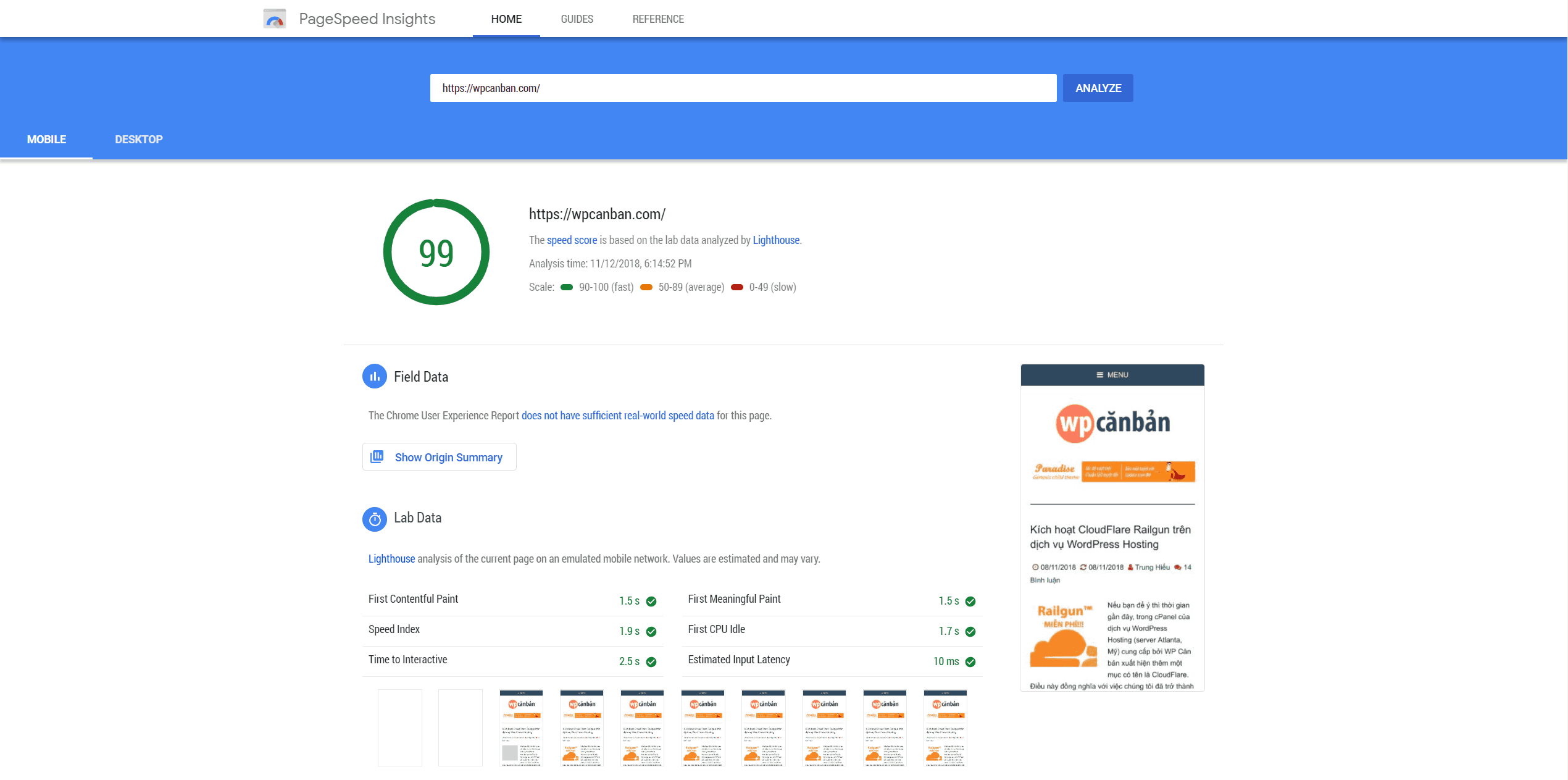
Task: Click the orange 50-89 (average) scale swatch
Action: (646, 287)
